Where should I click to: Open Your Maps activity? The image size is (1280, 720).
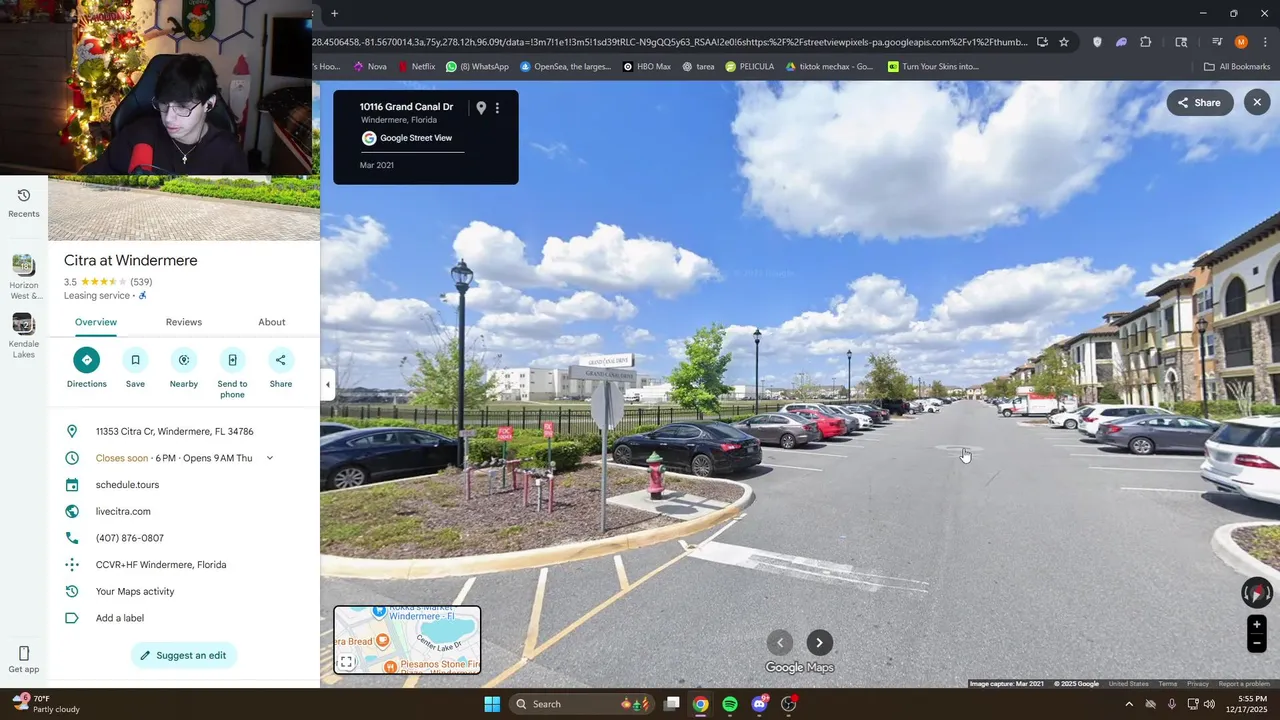(x=135, y=591)
